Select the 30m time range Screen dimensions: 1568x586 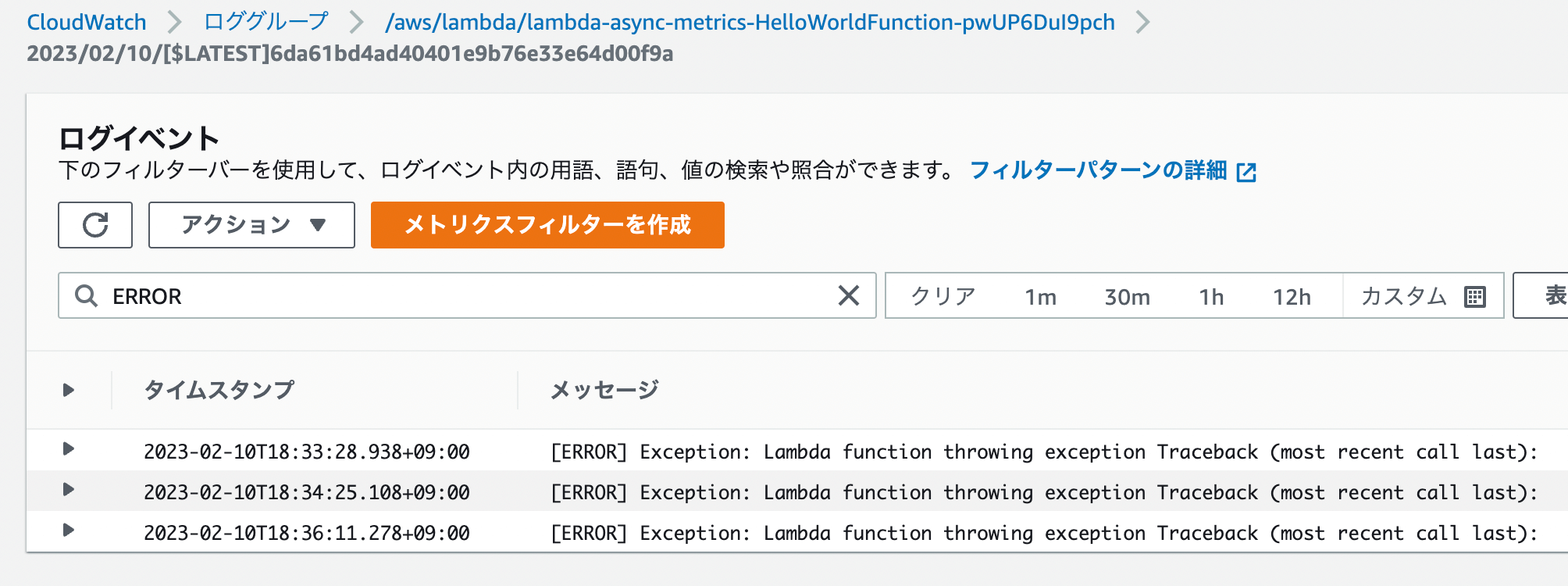[1127, 297]
